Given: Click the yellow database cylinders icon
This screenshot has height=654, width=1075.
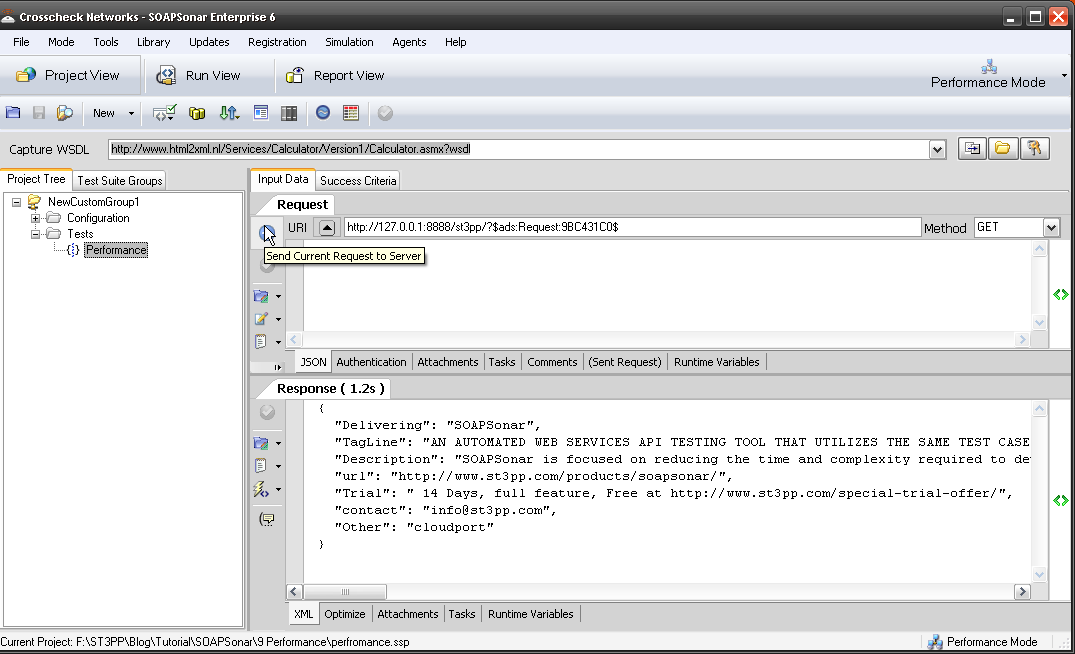Looking at the screenshot, I should click(197, 113).
